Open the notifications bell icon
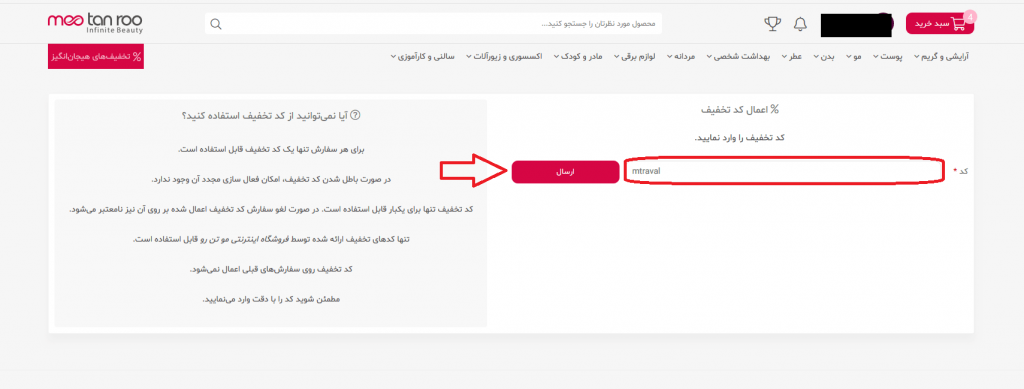The image size is (1024, 389). [x=800, y=24]
